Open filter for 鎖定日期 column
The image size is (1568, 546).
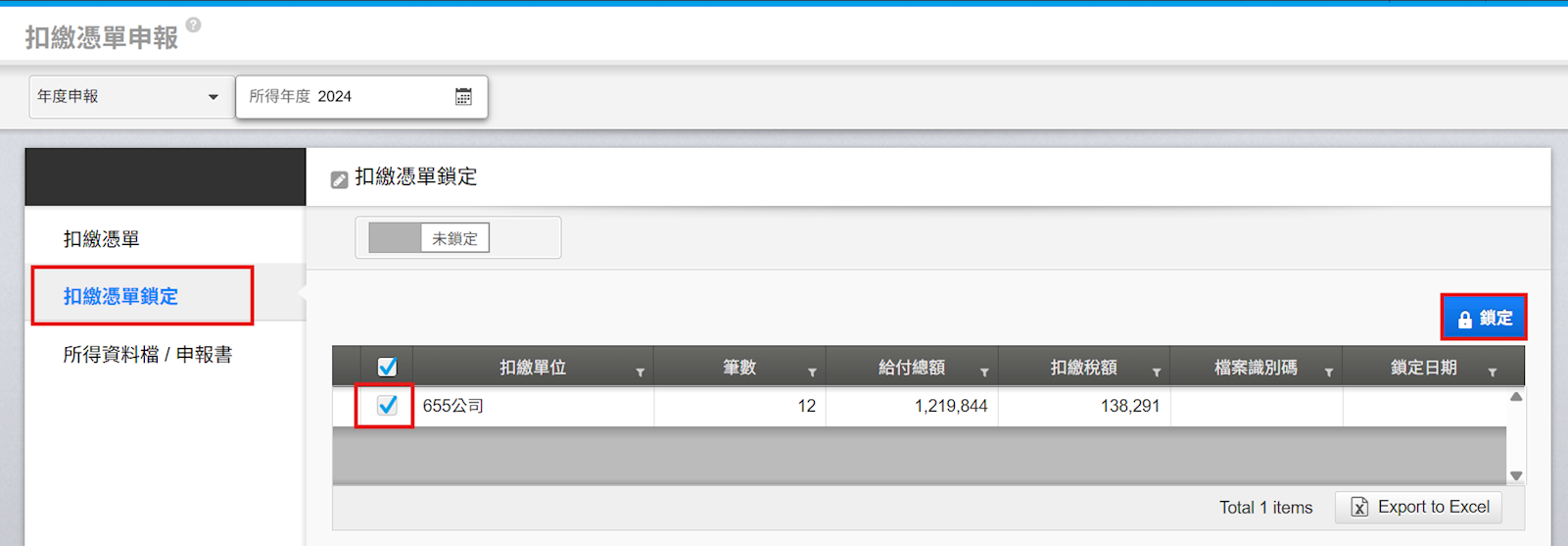(1493, 372)
